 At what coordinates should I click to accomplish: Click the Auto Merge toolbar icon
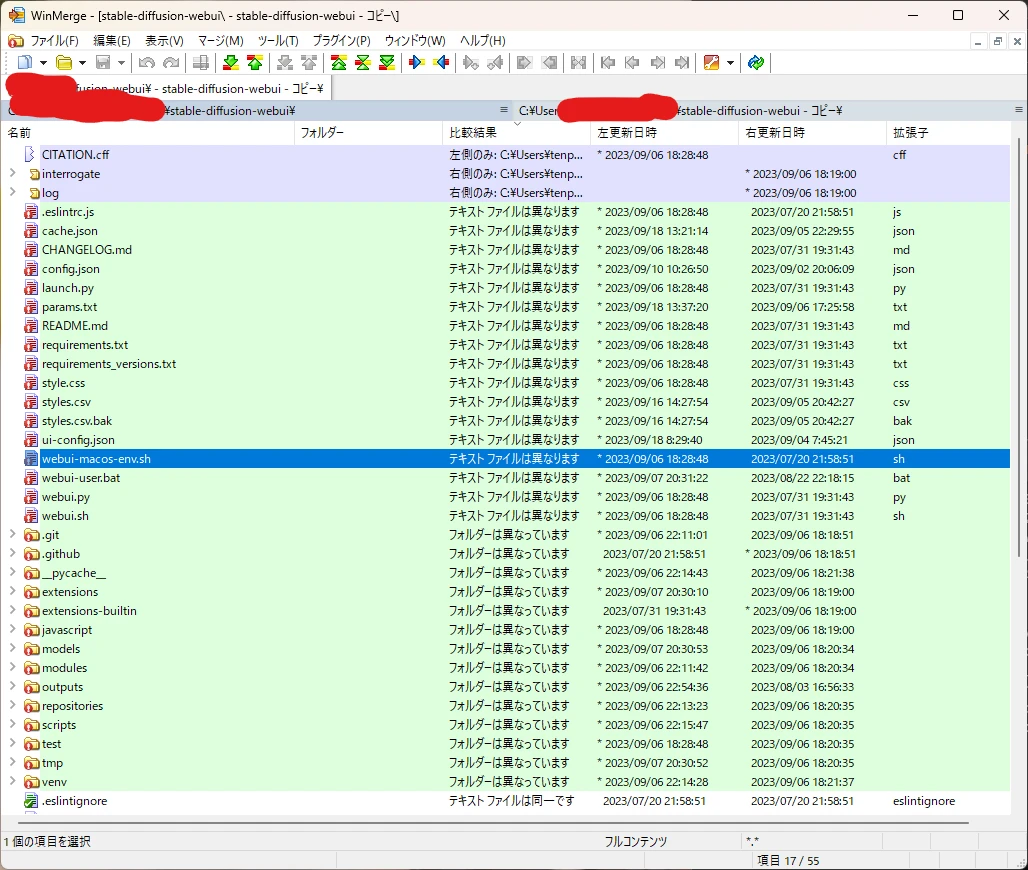point(578,63)
